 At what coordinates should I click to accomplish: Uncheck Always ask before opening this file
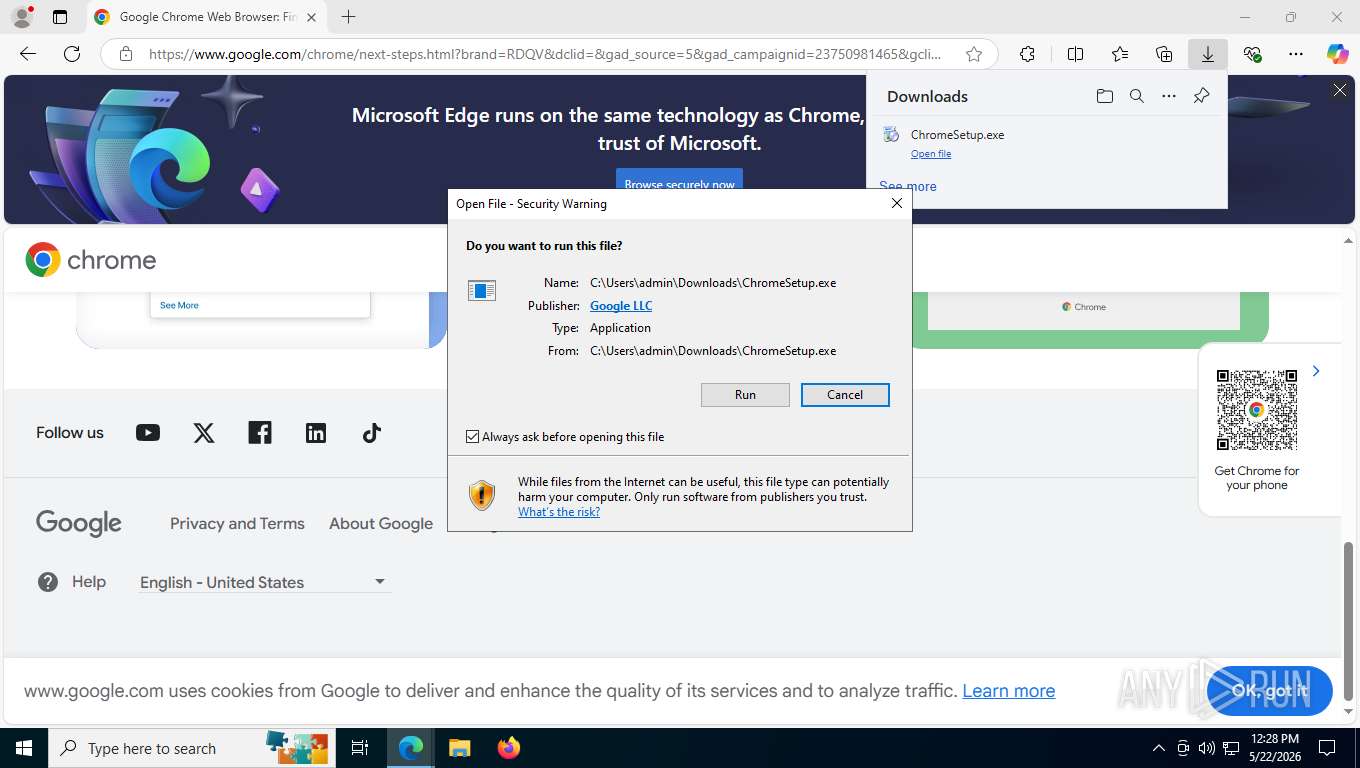(473, 437)
